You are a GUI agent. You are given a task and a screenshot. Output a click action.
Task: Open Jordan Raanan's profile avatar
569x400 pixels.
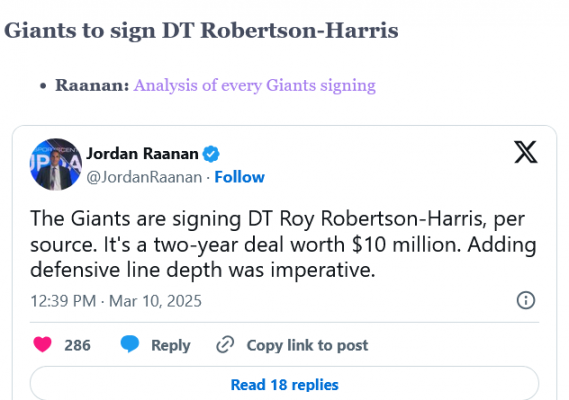pyautogui.click(x=56, y=164)
